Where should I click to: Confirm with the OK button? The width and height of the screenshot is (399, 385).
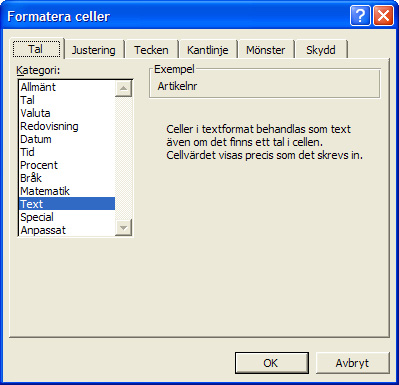(272, 363)
